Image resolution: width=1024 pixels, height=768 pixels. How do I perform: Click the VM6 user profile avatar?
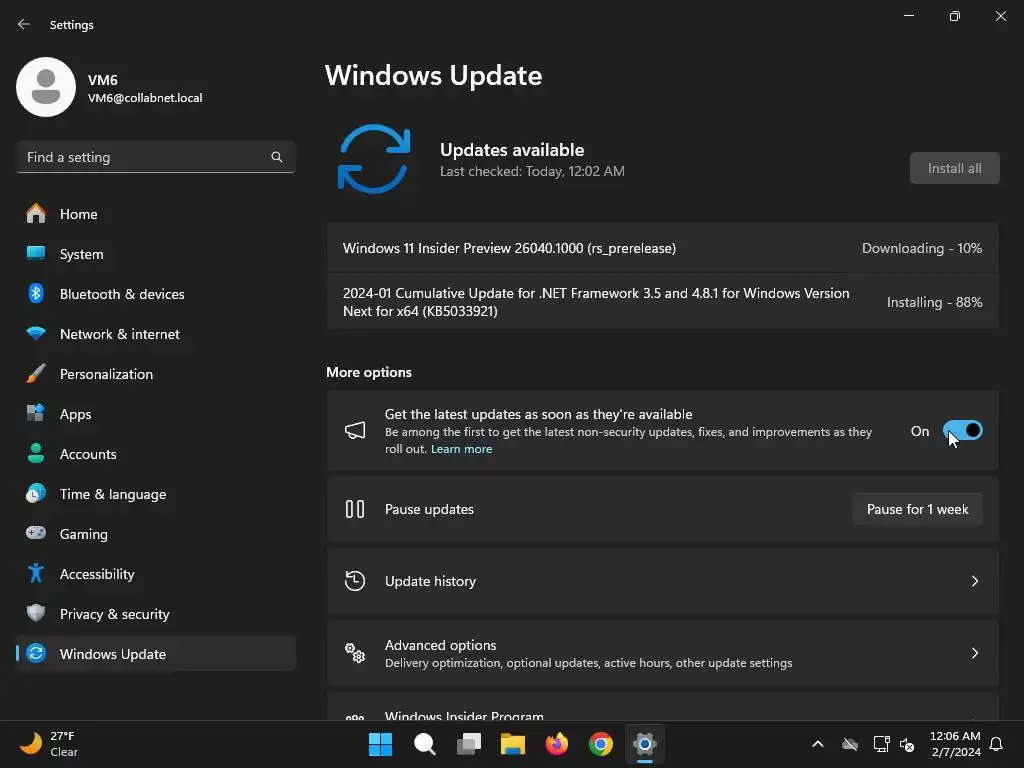click(x=46, y=87)
